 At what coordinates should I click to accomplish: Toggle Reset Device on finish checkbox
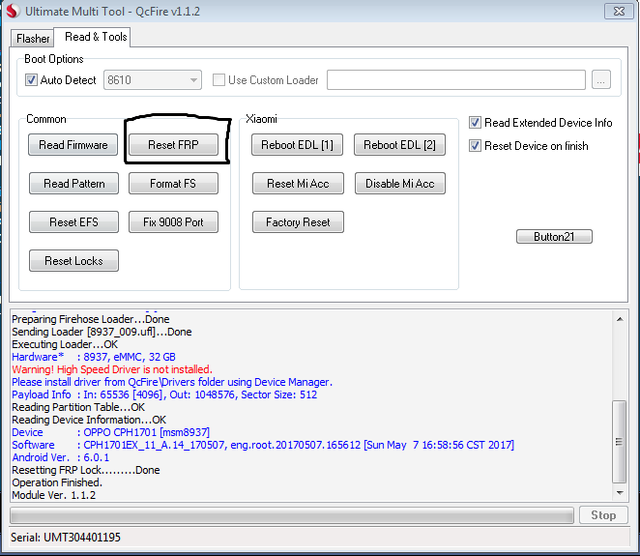pyautogui.click(x=475, y=145)
